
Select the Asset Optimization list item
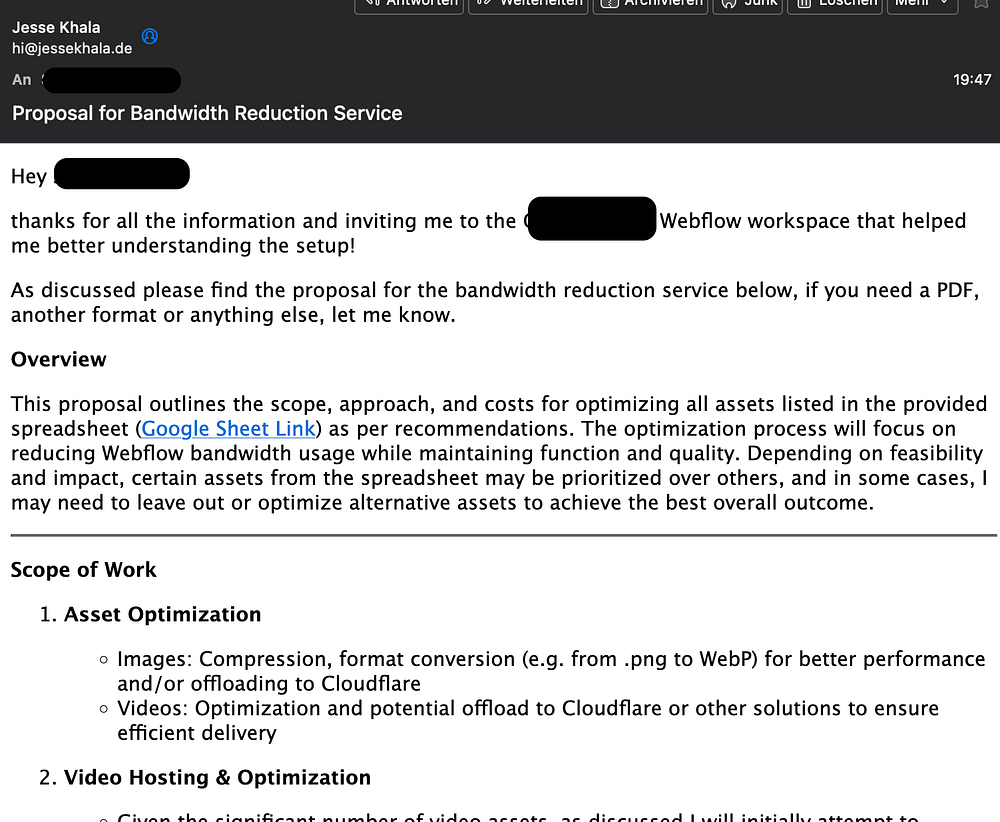(163, 614)
